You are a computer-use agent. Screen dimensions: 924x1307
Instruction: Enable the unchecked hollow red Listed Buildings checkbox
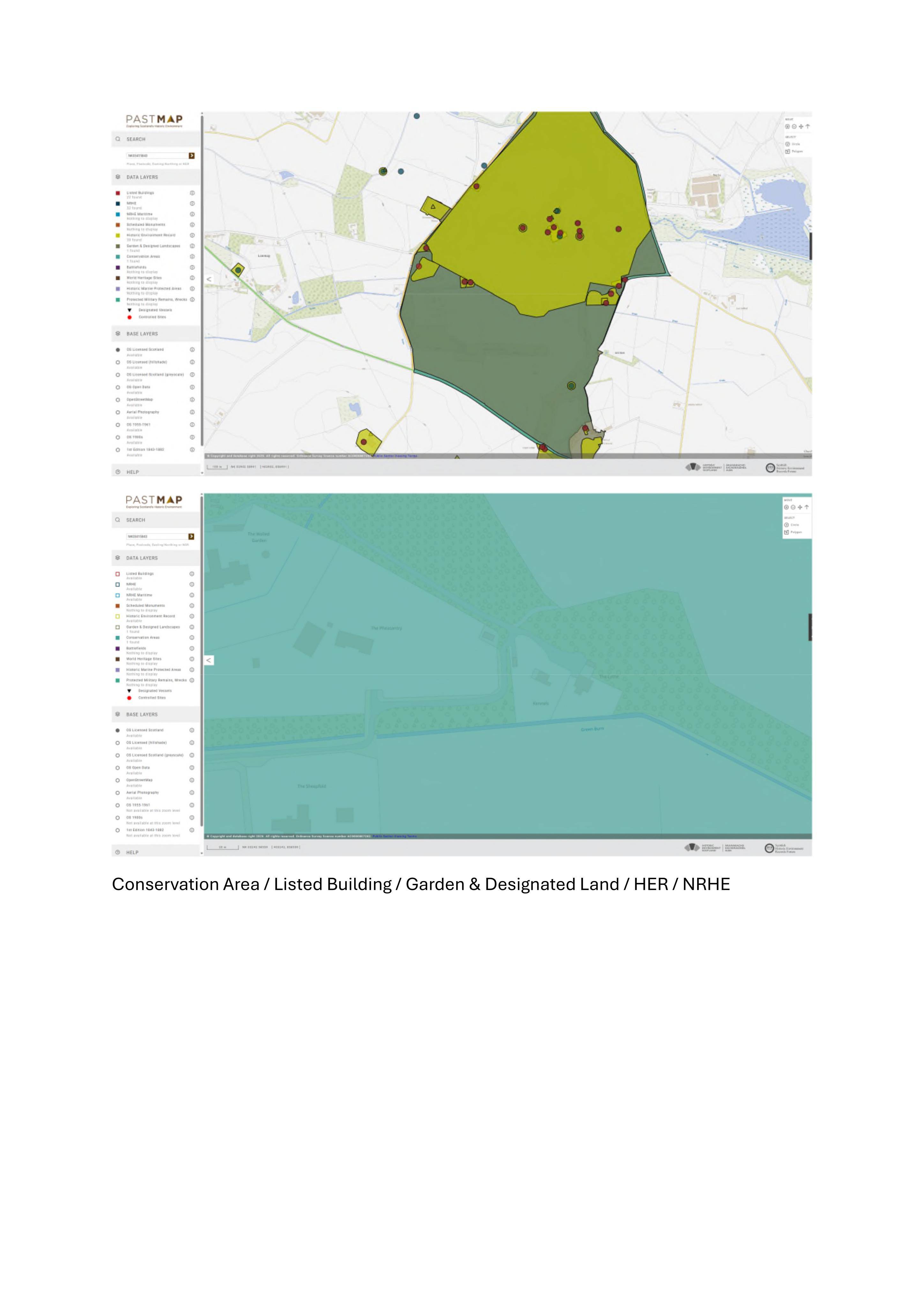pyautogui.click(x=118, y=574)
